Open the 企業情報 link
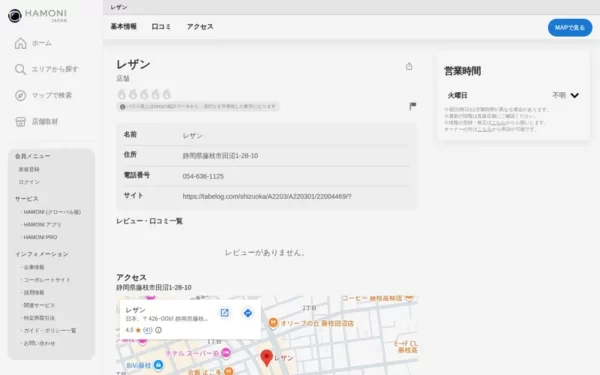Viewport: 600px width, 375px height. coord(34,267)
